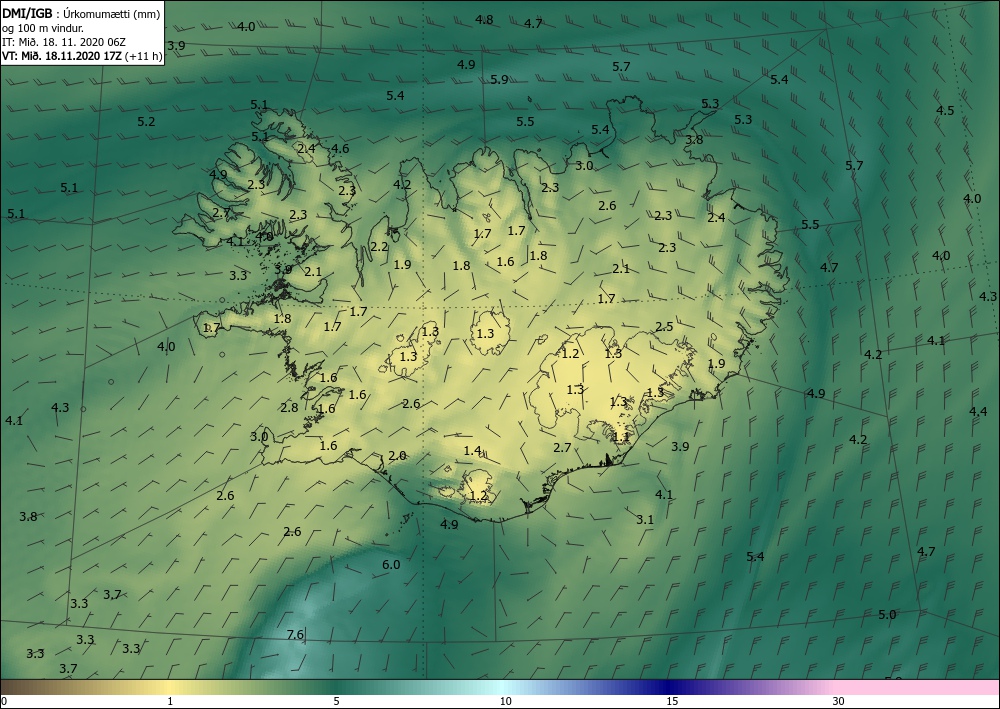Click the '10' label on the color scale
The image size is (1000, 709).
[x=505, y=701]
